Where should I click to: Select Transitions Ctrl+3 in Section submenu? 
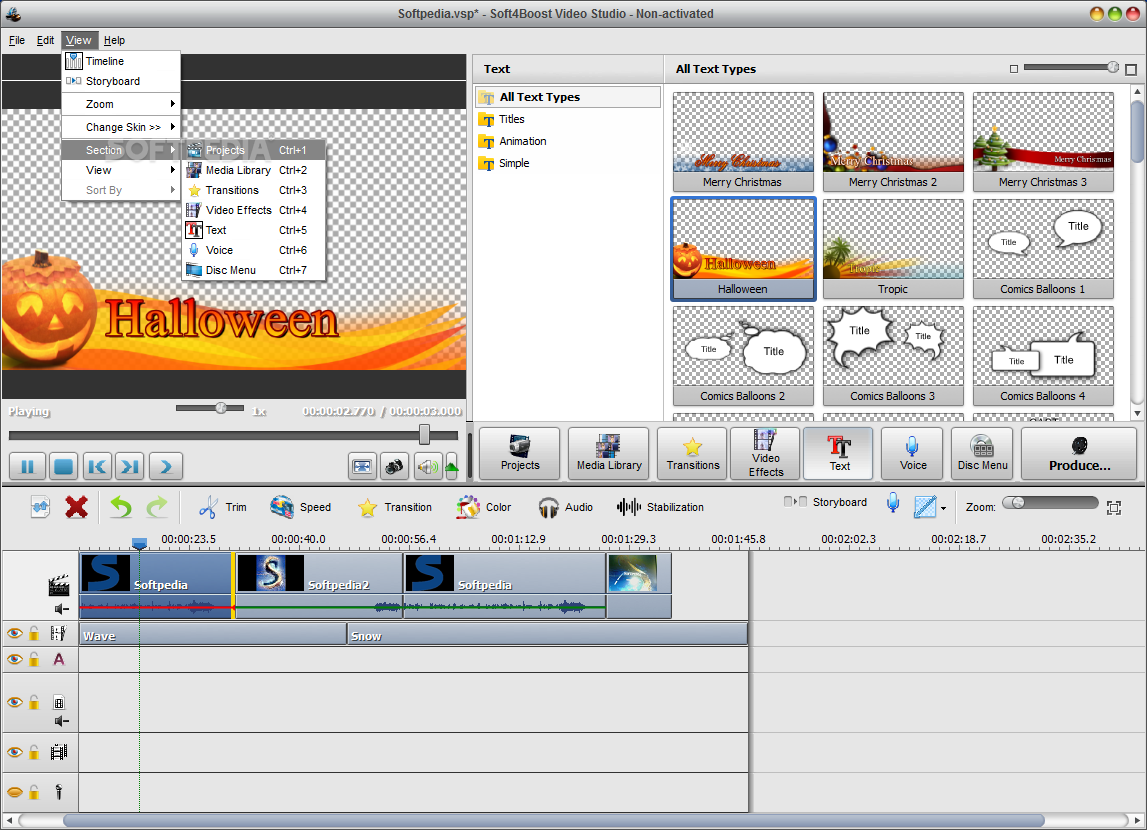pyautogui.click(x=253, y=190)
